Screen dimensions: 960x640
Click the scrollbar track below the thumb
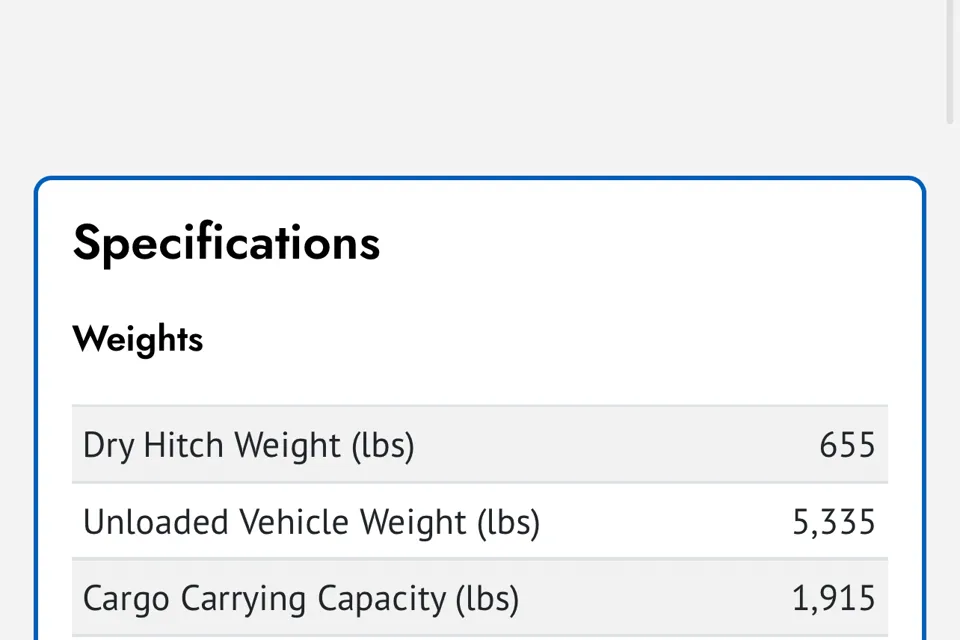pyautogui.click(x=950, y=380)
